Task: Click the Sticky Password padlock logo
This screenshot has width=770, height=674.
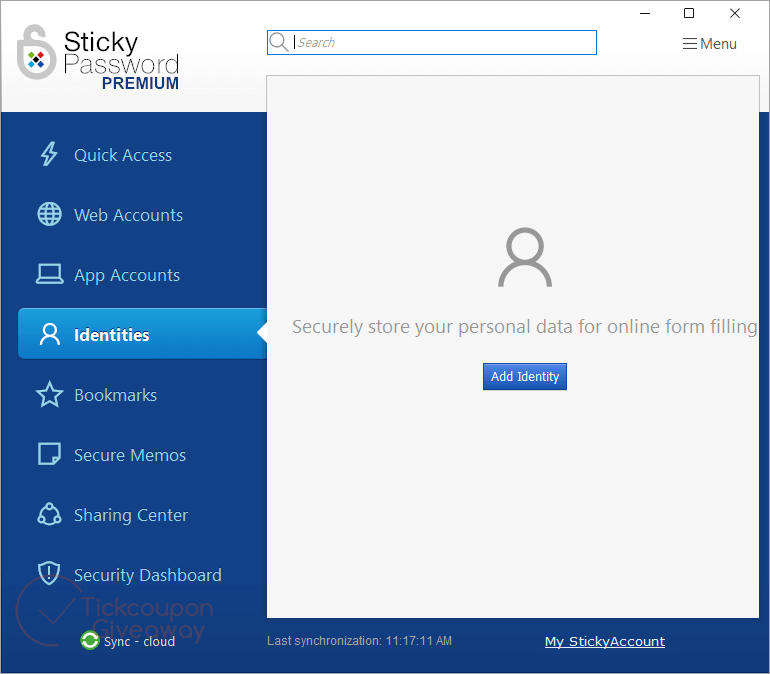Action: [36, 53]
